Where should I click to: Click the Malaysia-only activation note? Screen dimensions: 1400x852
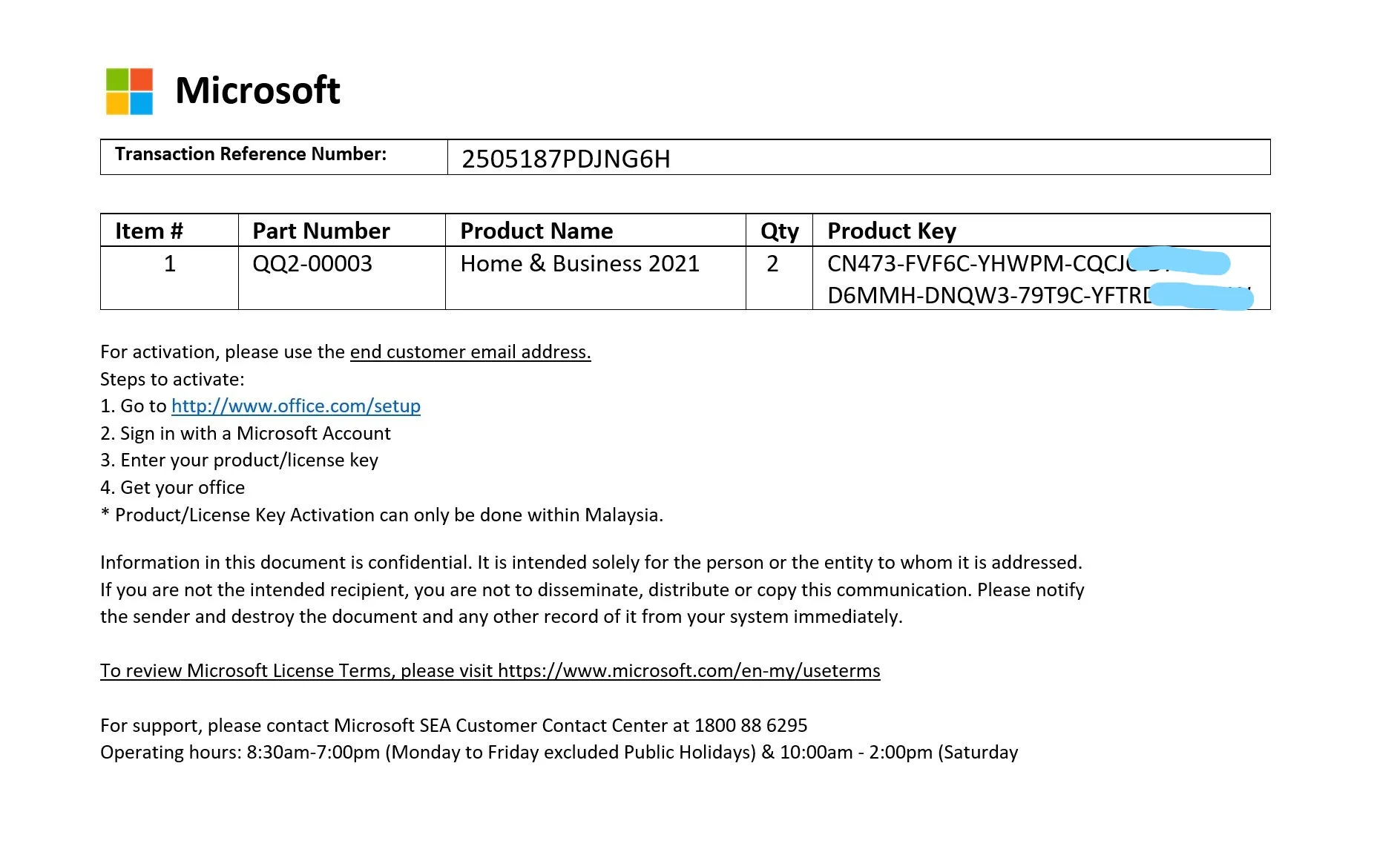[x=381, y=515]
